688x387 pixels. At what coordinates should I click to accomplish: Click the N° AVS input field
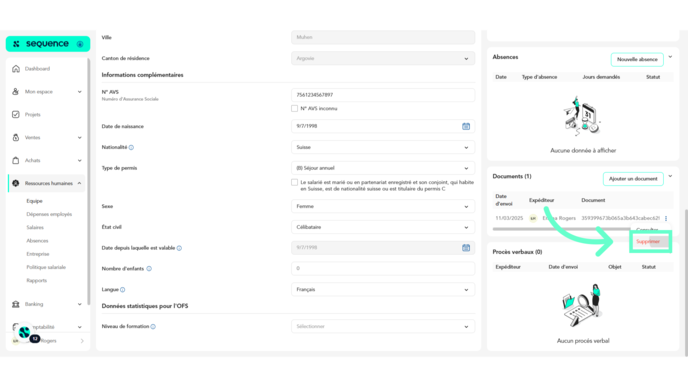click(383, 95)
